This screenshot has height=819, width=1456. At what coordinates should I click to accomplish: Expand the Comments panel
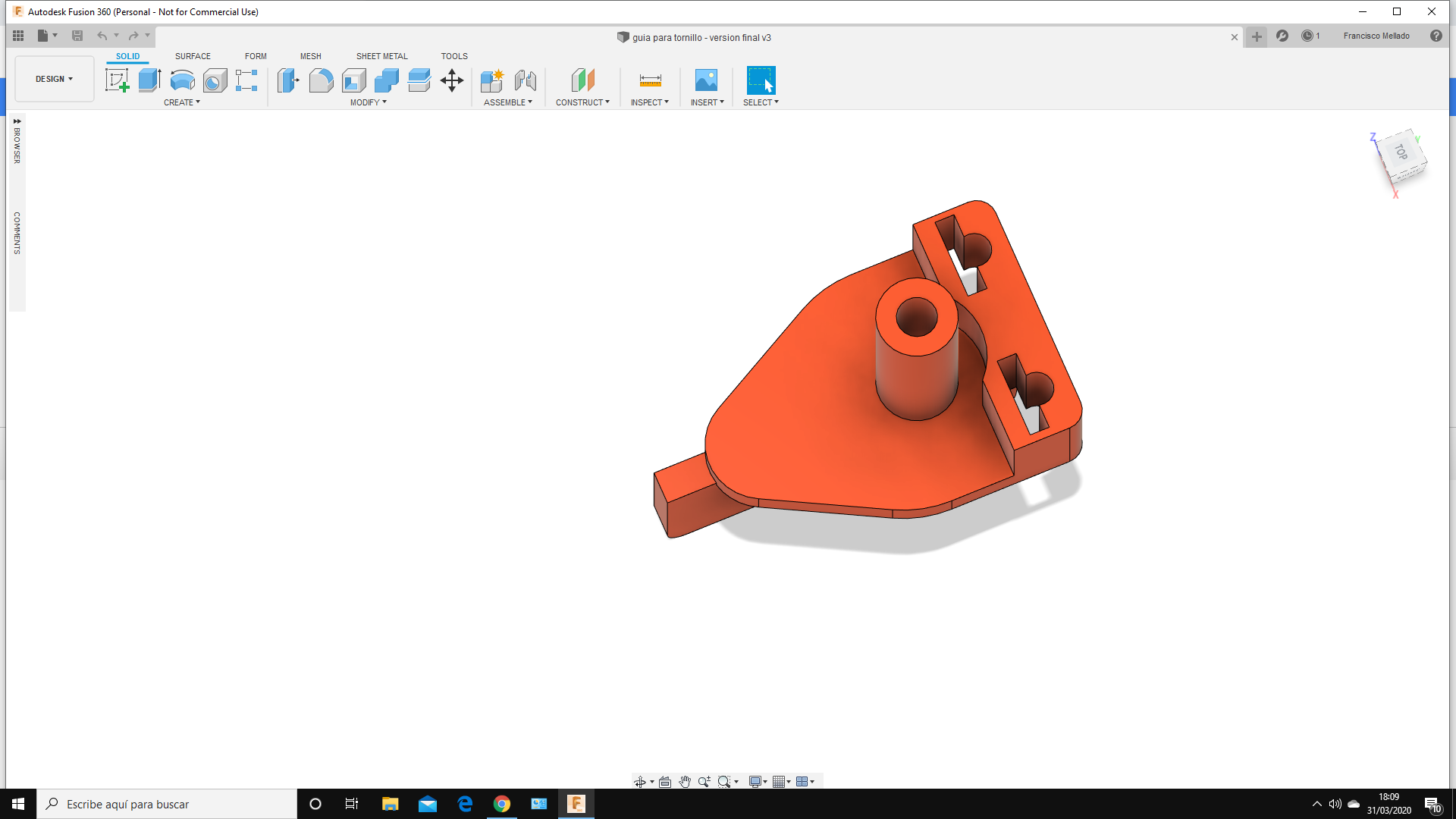[17, 233]
